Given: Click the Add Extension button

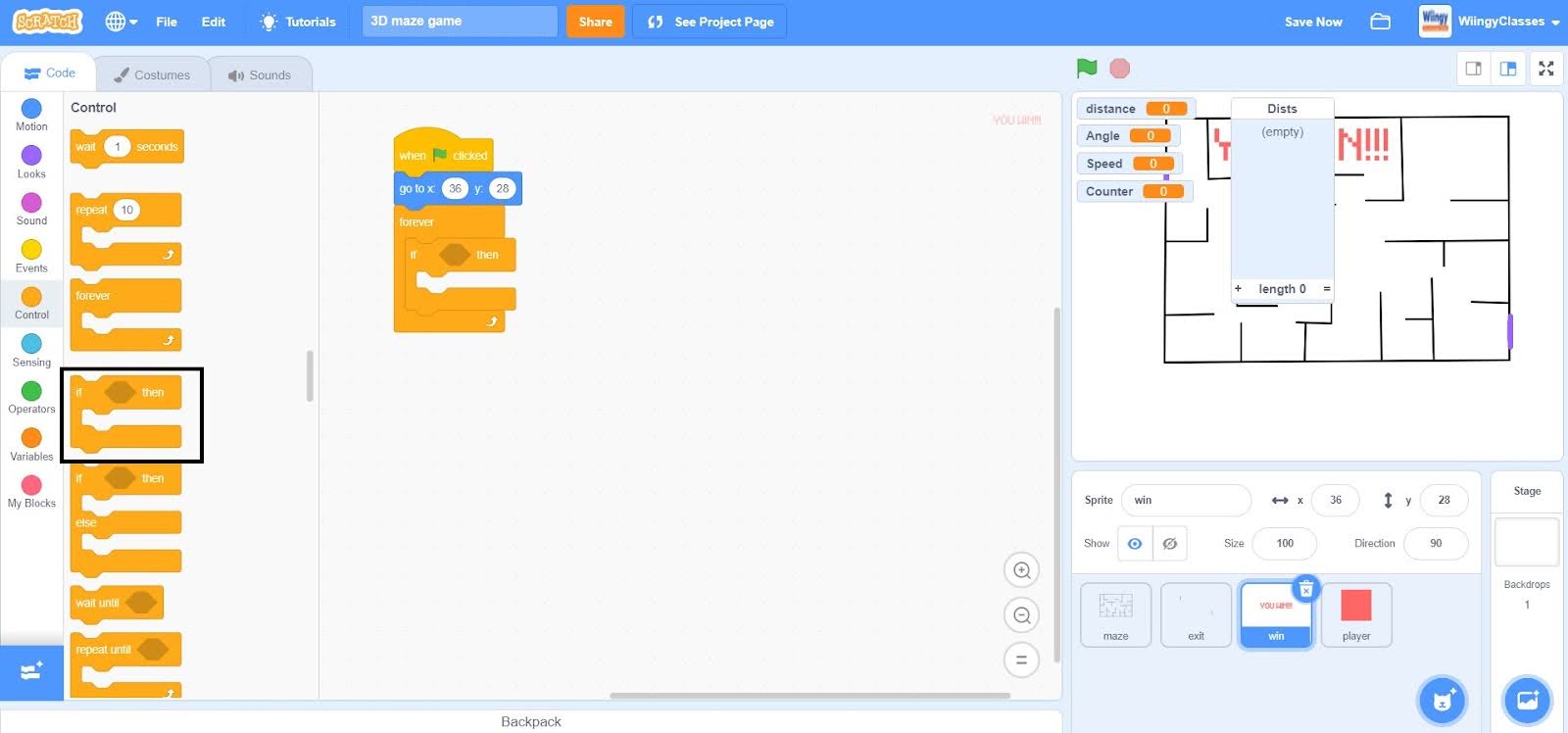Looking at the screenshot, I should coord(31,672).
